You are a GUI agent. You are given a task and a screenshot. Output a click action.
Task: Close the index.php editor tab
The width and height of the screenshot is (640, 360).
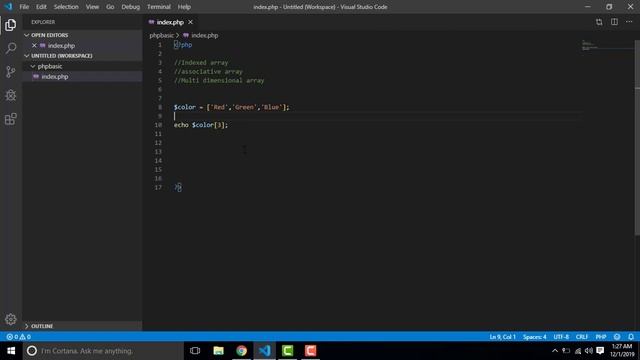click(x=191, y=22)
